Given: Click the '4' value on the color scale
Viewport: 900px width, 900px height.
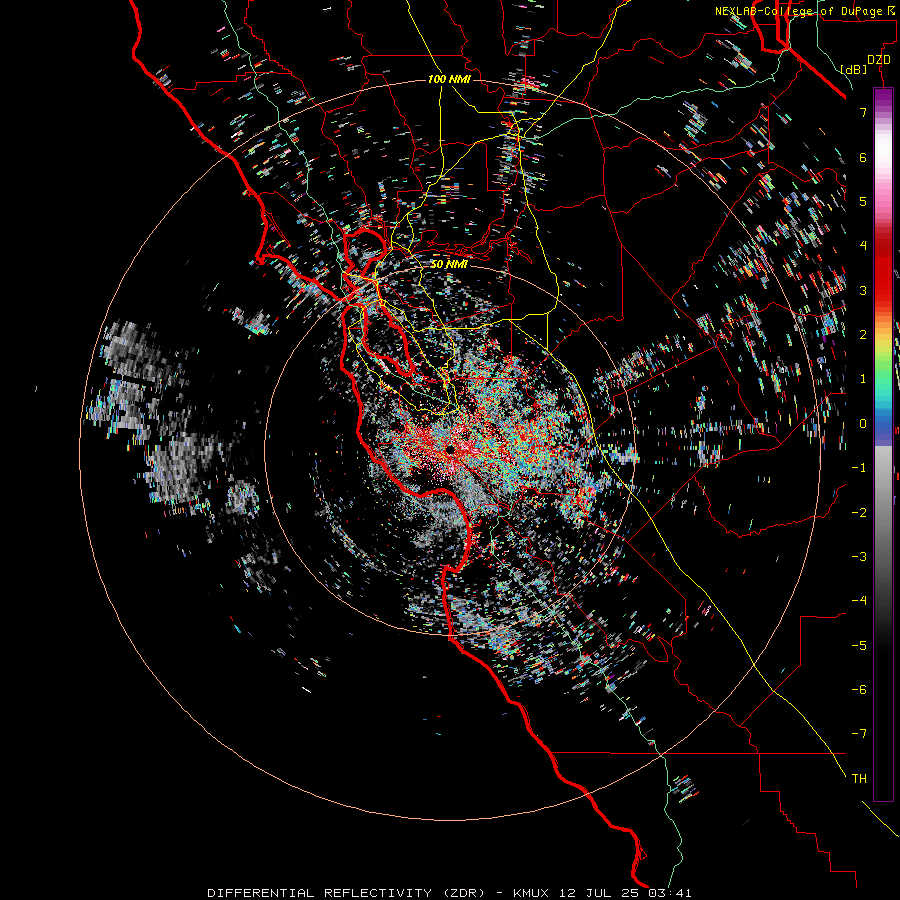Looking at the screenshot, I should click(x=863, y=246).
